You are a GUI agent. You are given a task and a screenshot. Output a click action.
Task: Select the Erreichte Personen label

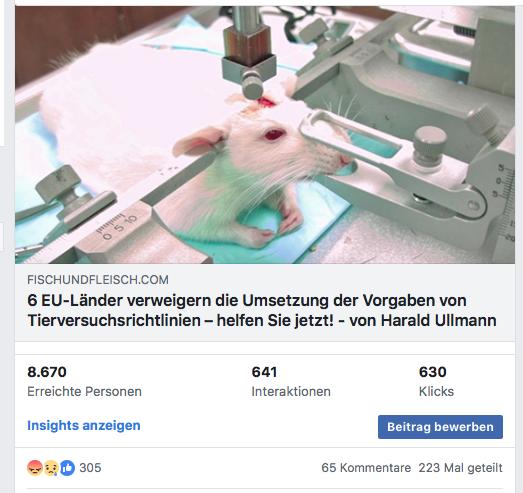(84, 391)
